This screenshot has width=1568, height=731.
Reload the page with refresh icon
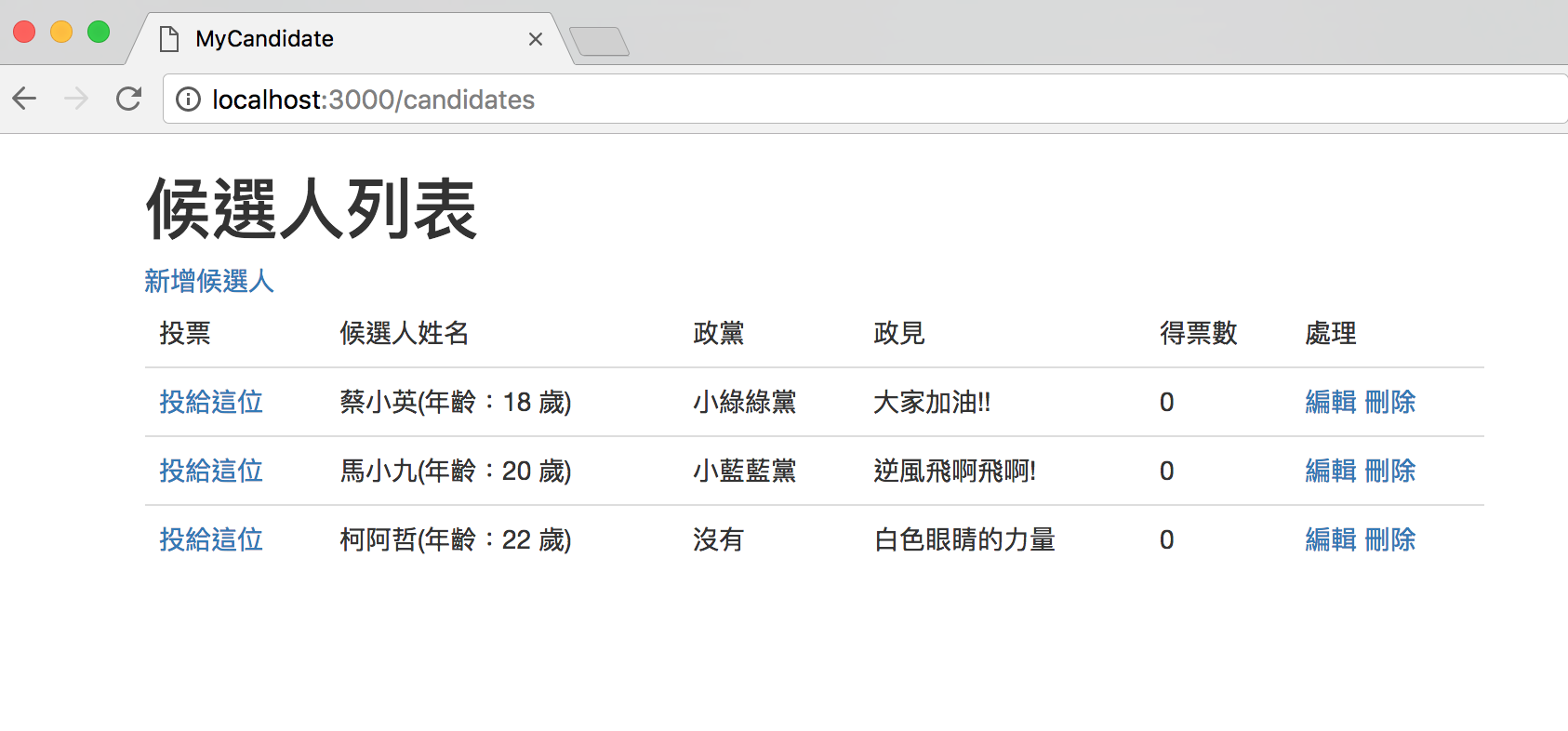click(x=128, y=99)
